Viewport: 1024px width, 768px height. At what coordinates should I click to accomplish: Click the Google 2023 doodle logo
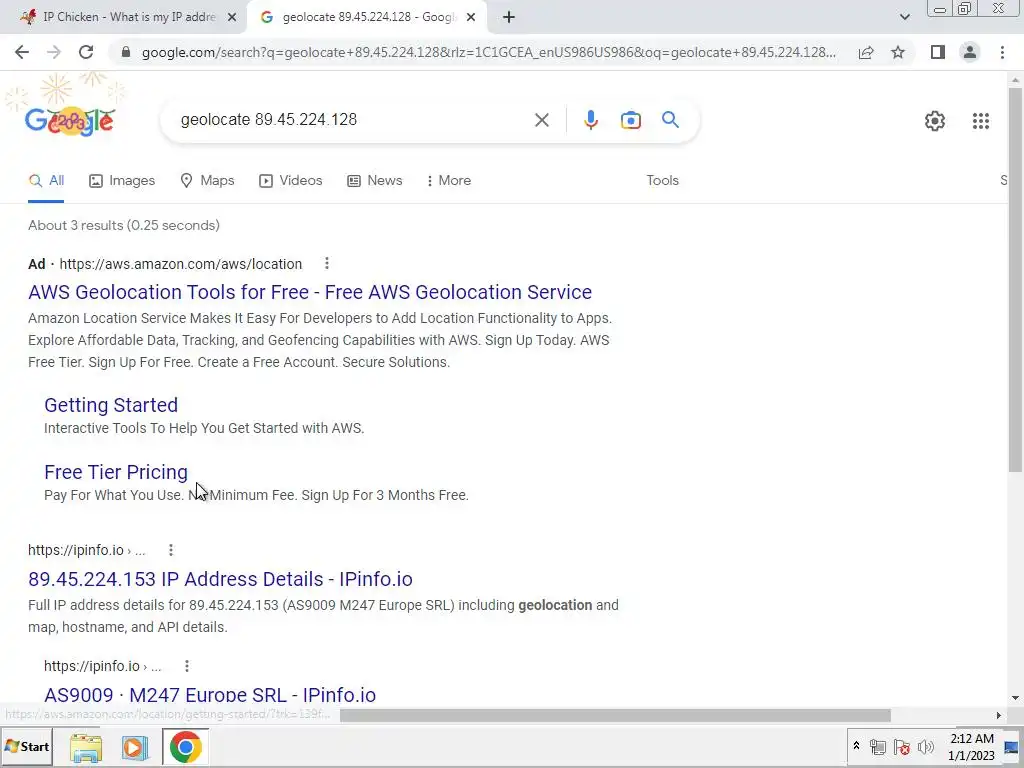pos(69,120)
